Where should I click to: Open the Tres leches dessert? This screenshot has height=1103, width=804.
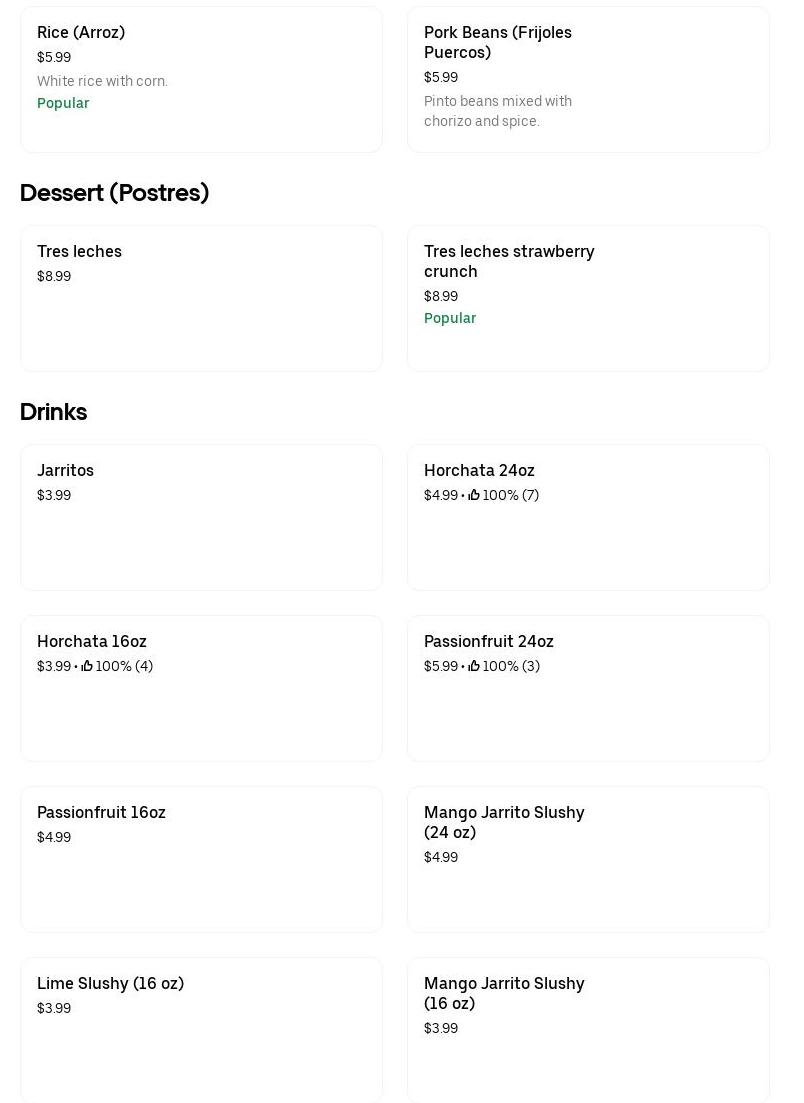(x=201, y=298)
